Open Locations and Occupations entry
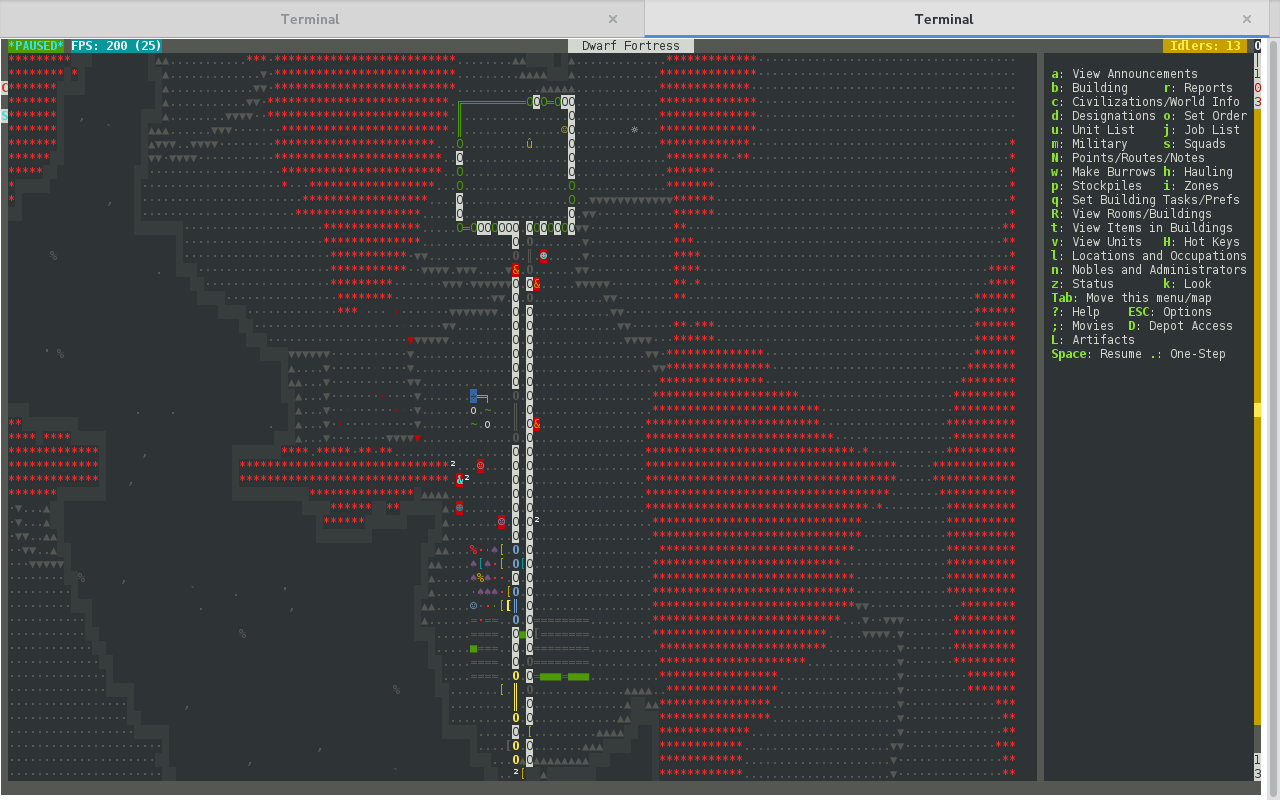 [1149, 256]
